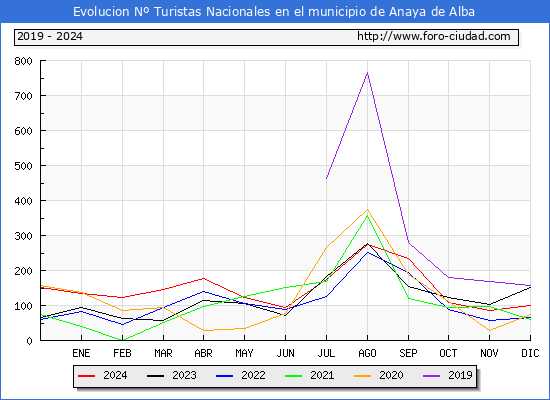550x400 pixels.
Task: Click the purple 2019 starting point at JUL
Action: point(327,179)
